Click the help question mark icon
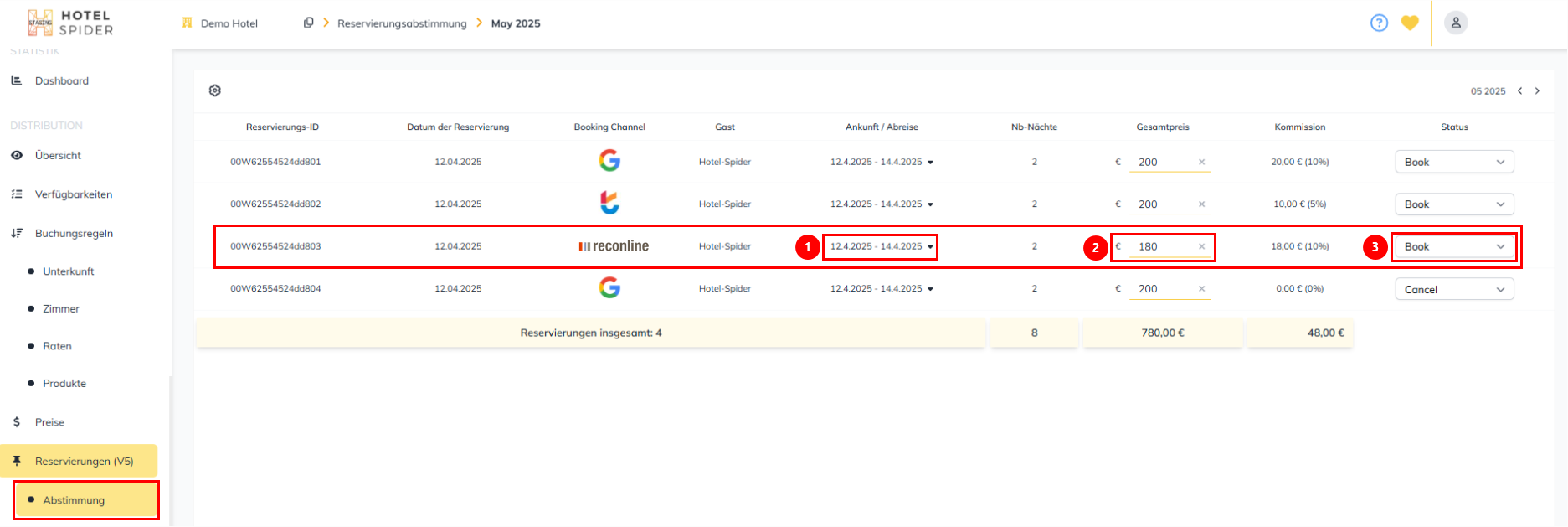Image resolution: width=1568 pixels, height=527 pixels. click(x=1379, y=23)
